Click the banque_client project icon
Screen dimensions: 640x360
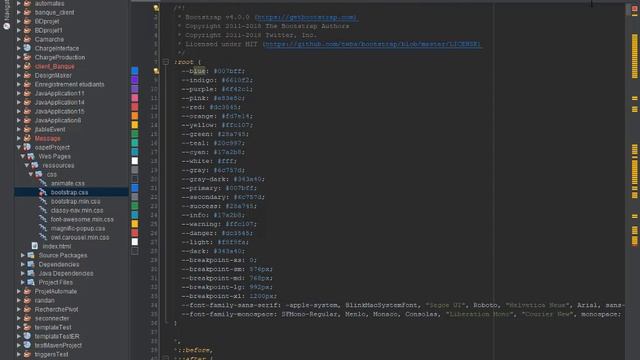(27, 12)
